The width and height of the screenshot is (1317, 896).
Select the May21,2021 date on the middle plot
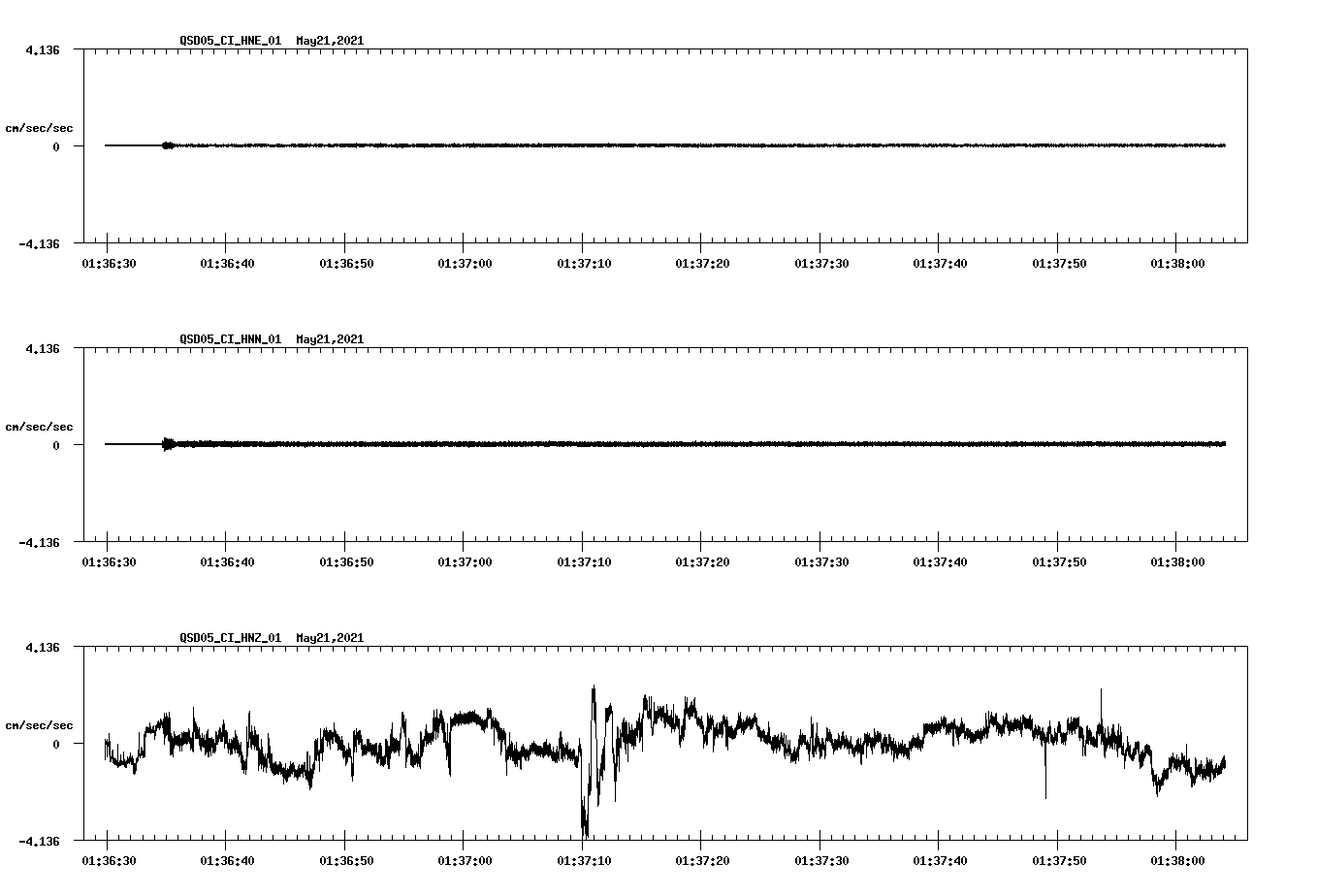pyautogui.click(x=328, y=340)
